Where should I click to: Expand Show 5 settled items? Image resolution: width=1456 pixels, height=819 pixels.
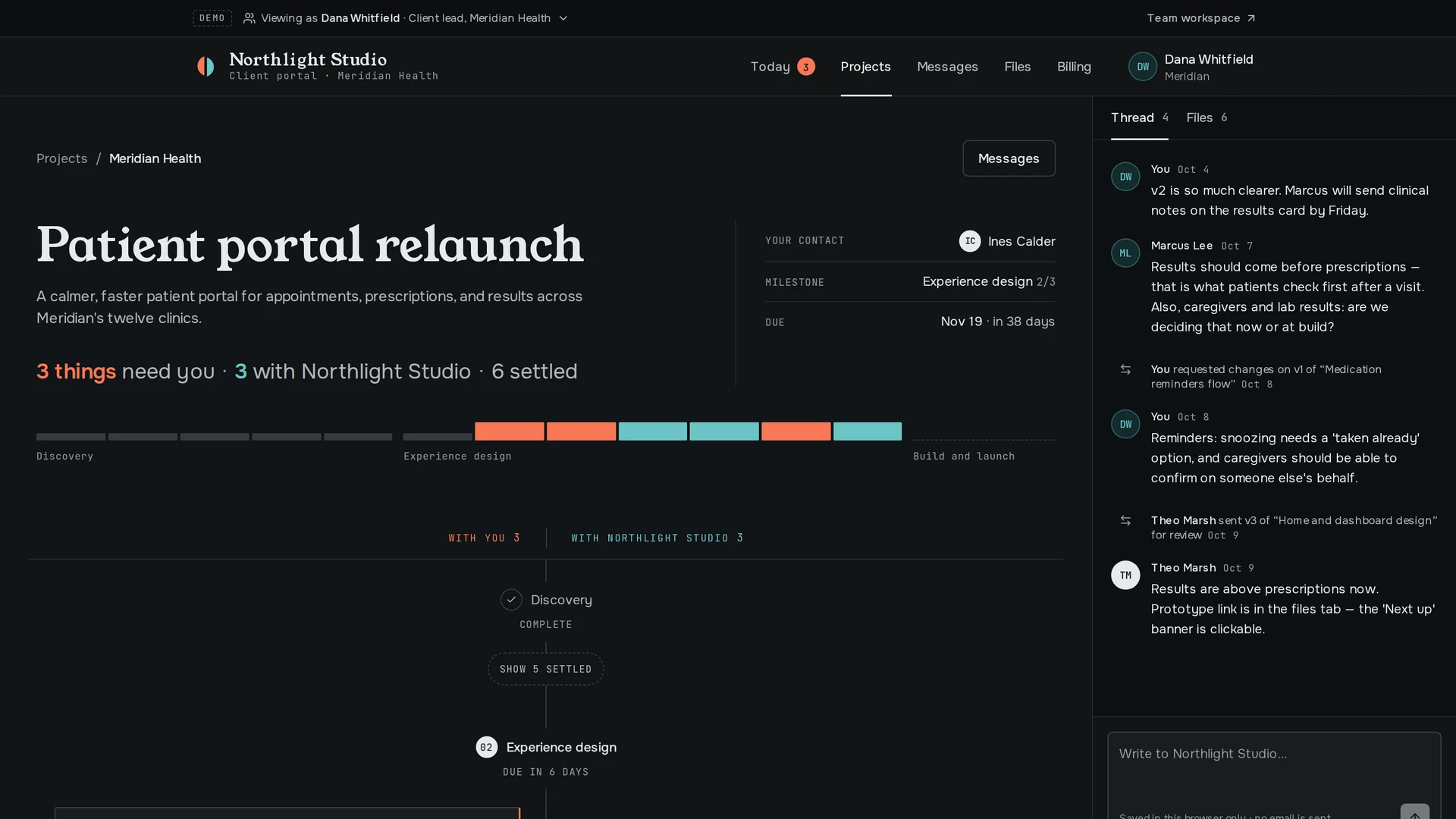[x=545, y=669]
